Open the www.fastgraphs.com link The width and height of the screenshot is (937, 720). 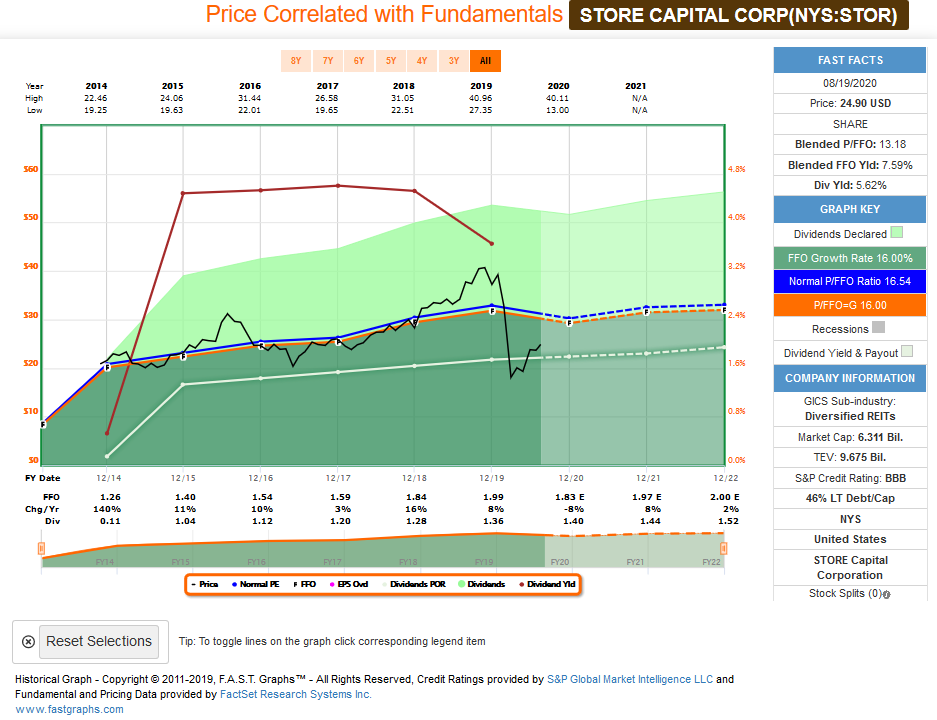tap(69, 709)
